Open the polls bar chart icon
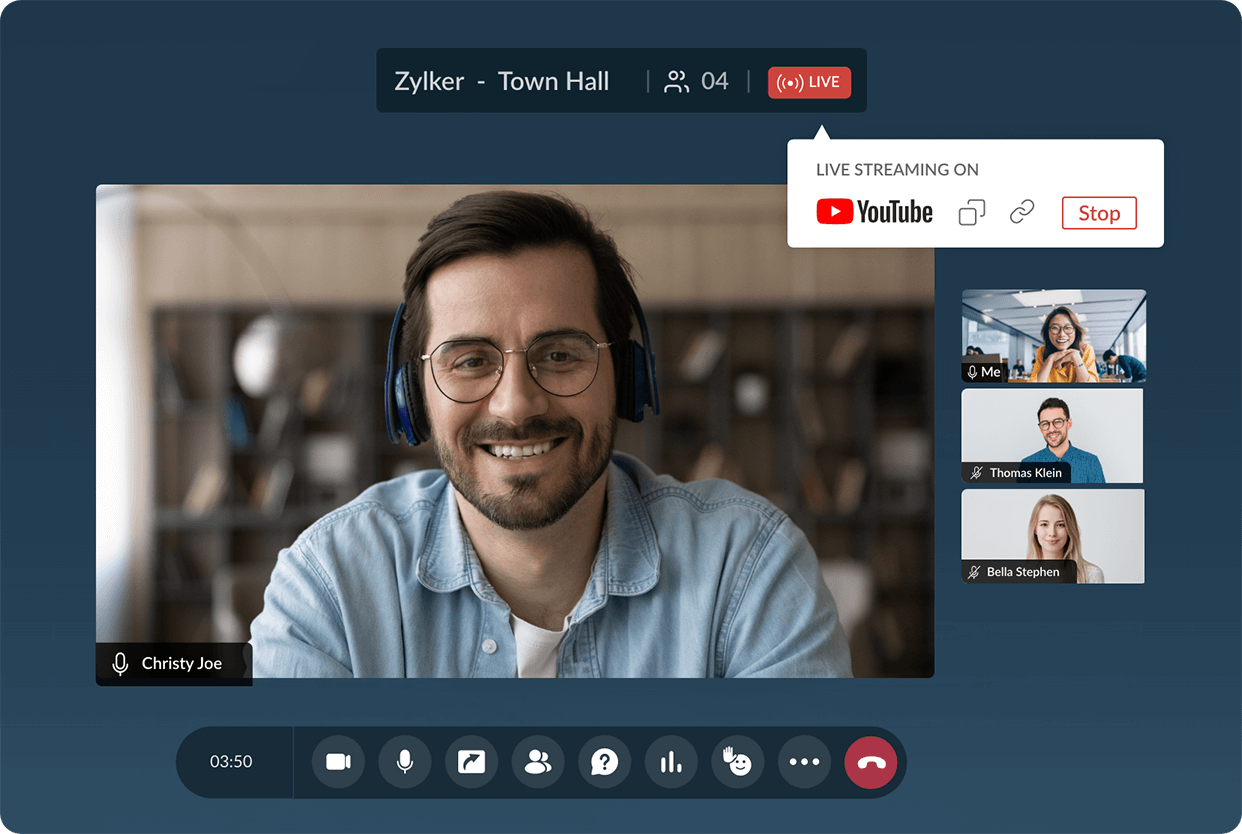This screenshot has width=1242, height=834. 671,762
